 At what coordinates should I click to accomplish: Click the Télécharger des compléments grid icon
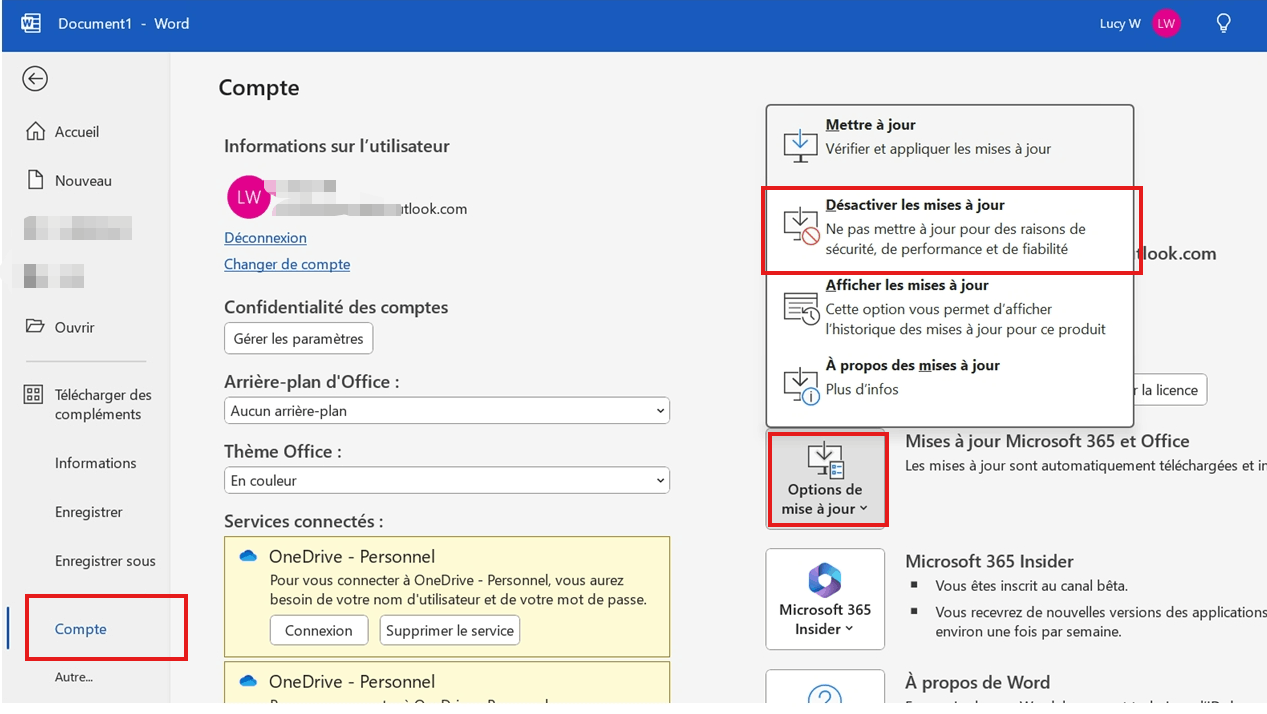click(x=34, y=395)
